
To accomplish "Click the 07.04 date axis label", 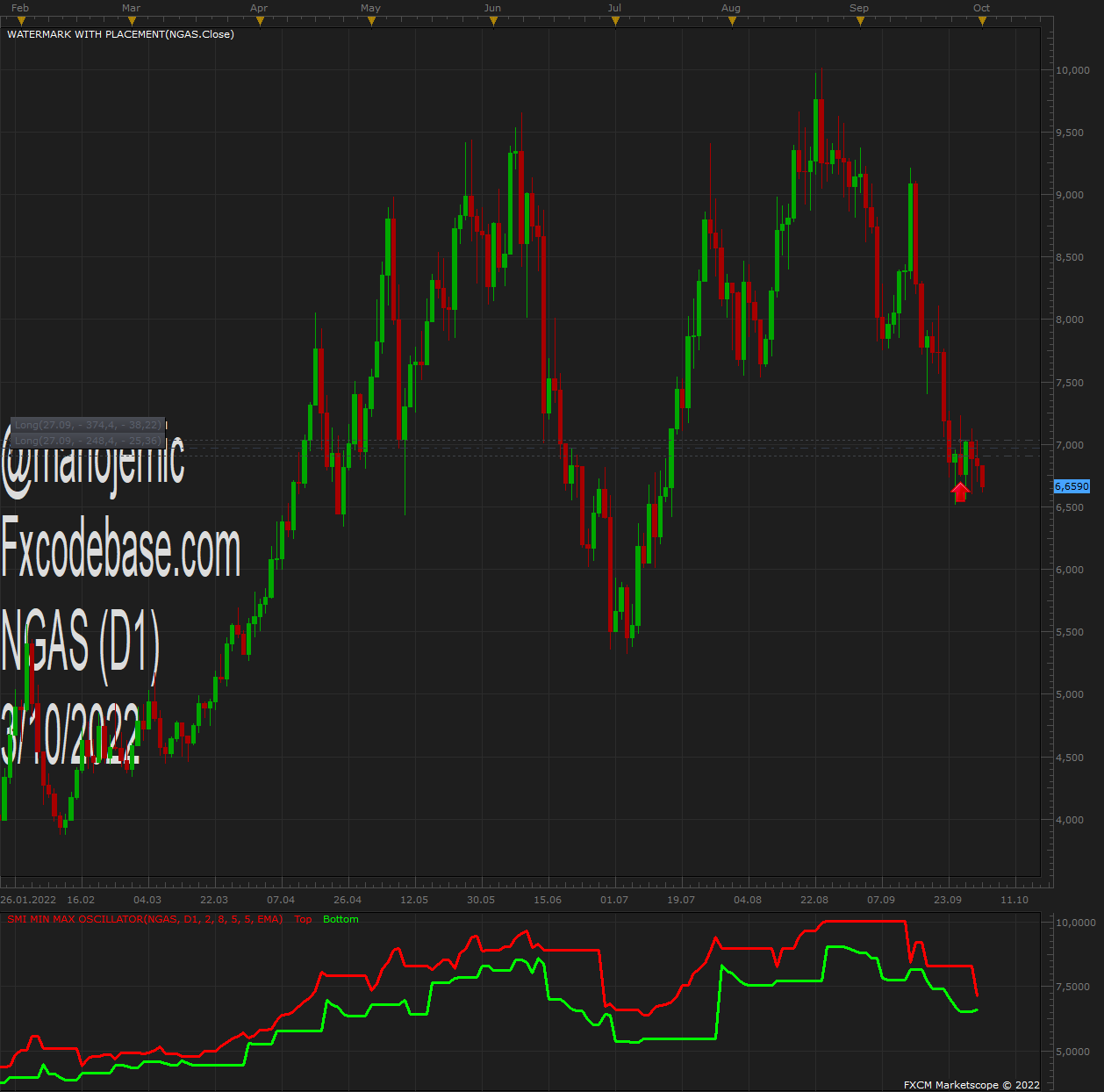I will (x=281, y=900).
